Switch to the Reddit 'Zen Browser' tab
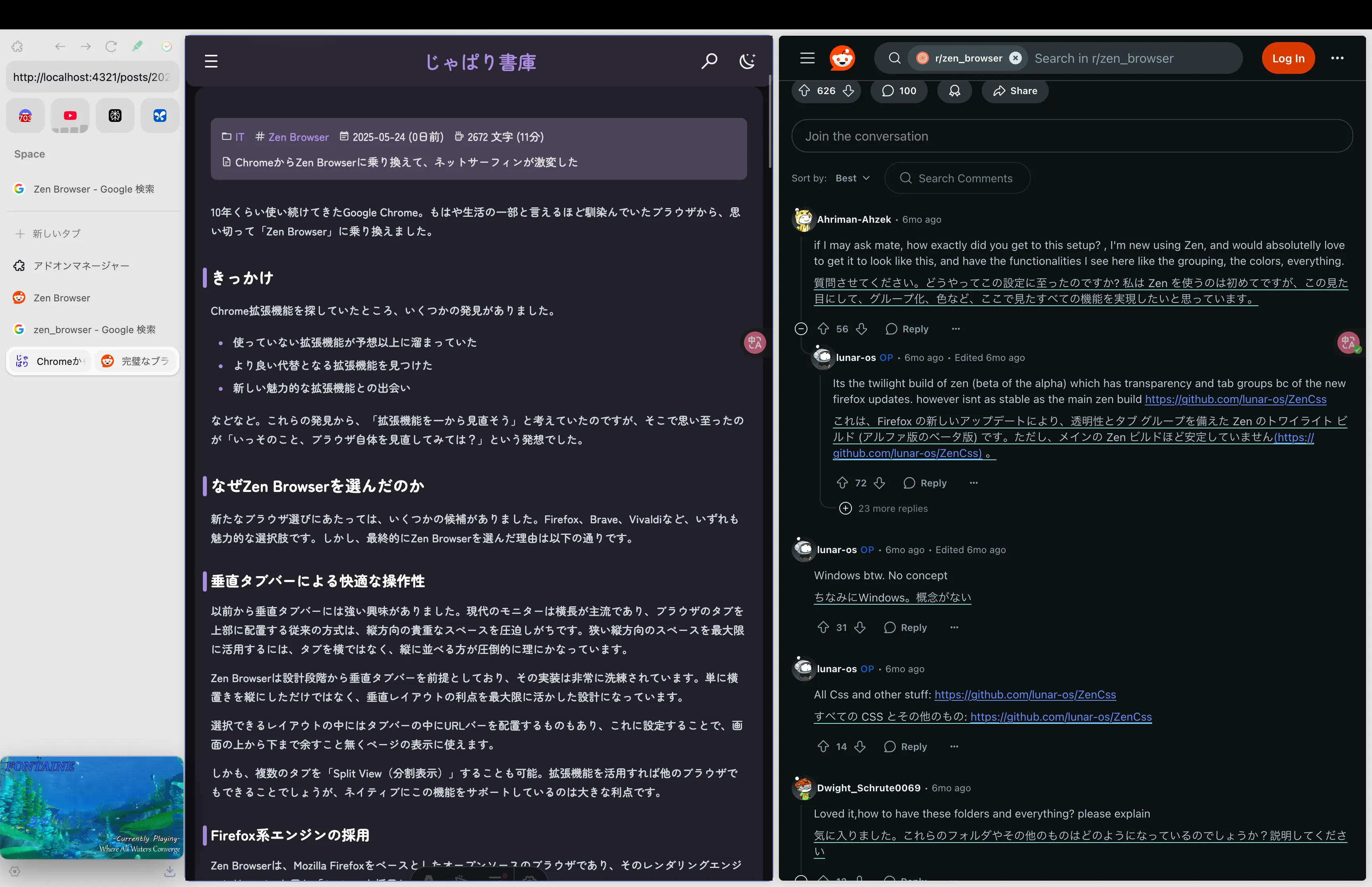The width and height of the screenshot is (1372, 887). (x=92, y=298)
